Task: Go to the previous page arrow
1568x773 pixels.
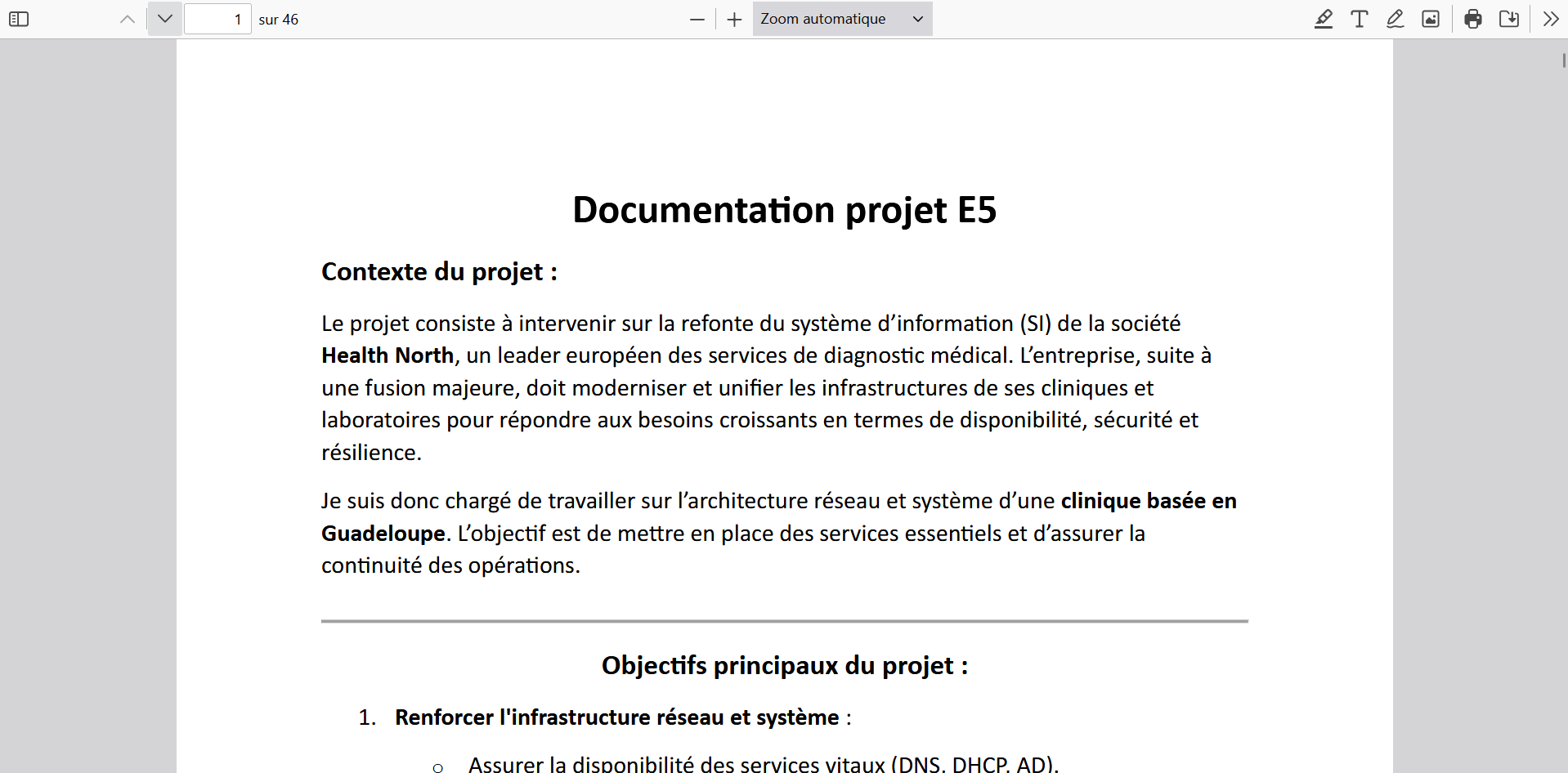Action: [x=128, y=19]
